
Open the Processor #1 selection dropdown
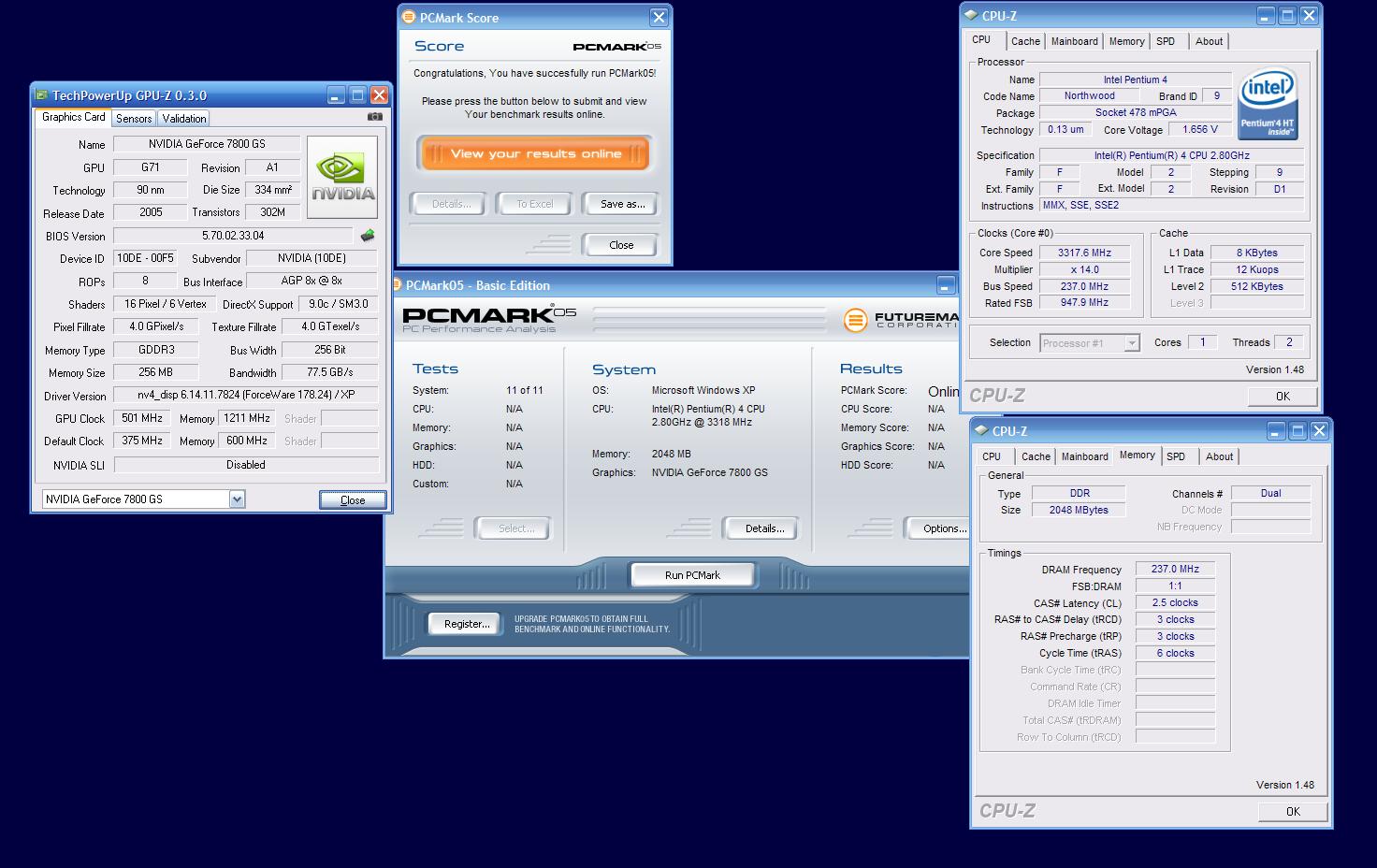[1131, 343]
